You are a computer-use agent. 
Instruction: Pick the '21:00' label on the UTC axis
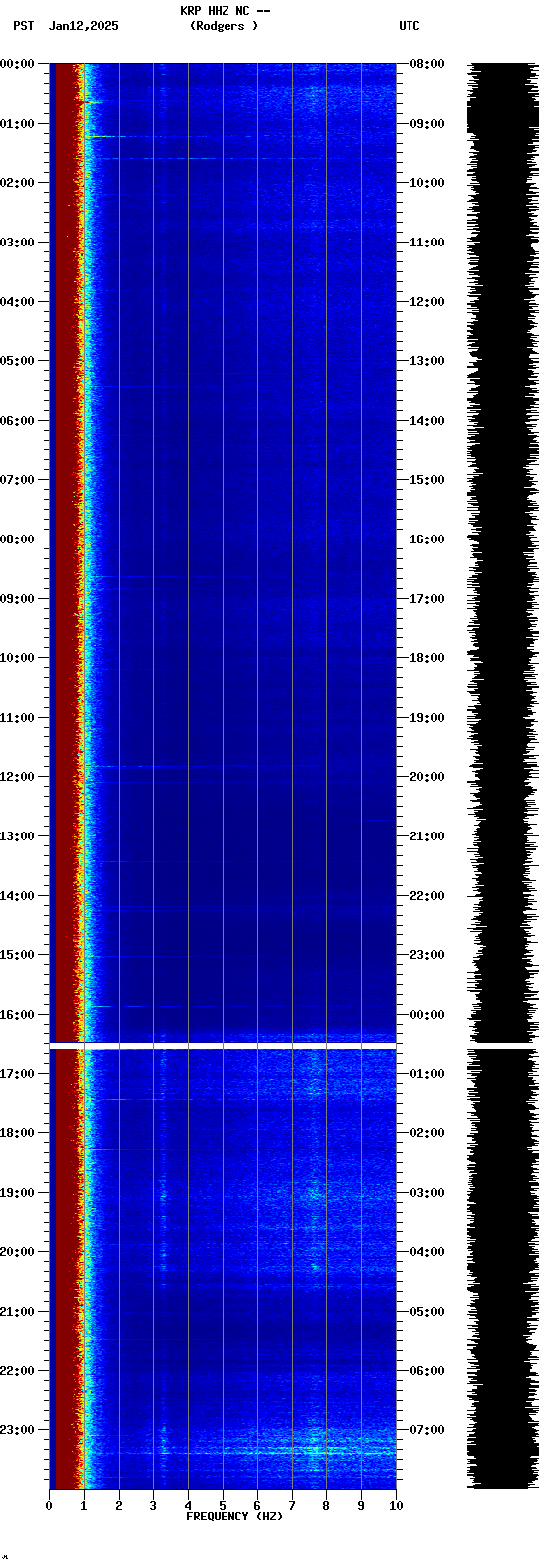(x=427, y=836)
